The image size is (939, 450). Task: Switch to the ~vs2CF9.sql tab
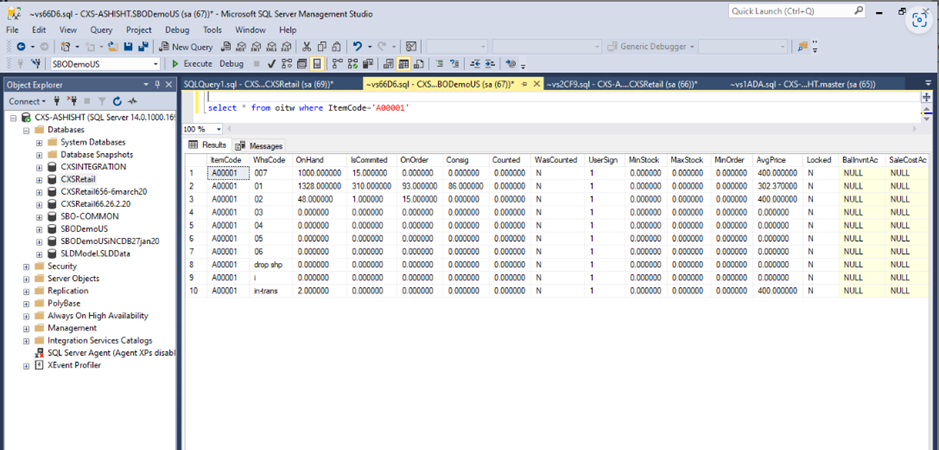pos(621,84)
